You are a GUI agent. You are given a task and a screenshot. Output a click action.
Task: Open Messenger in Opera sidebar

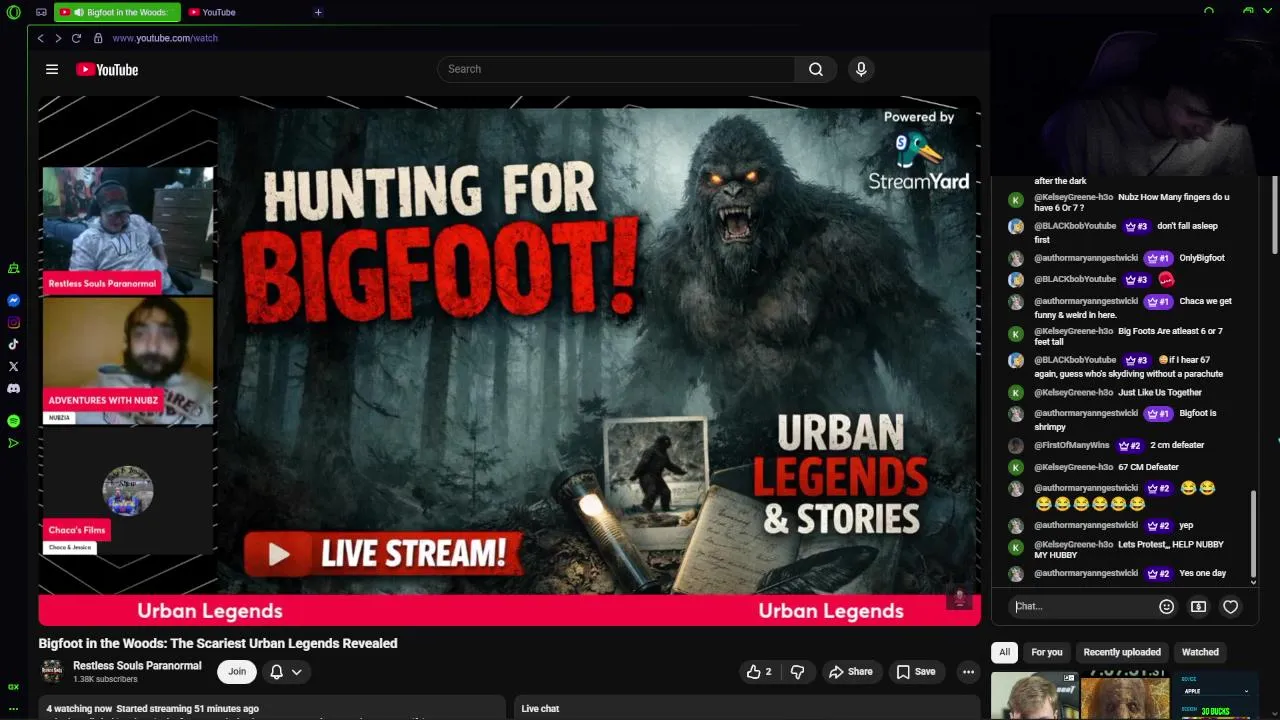(14, 300)
